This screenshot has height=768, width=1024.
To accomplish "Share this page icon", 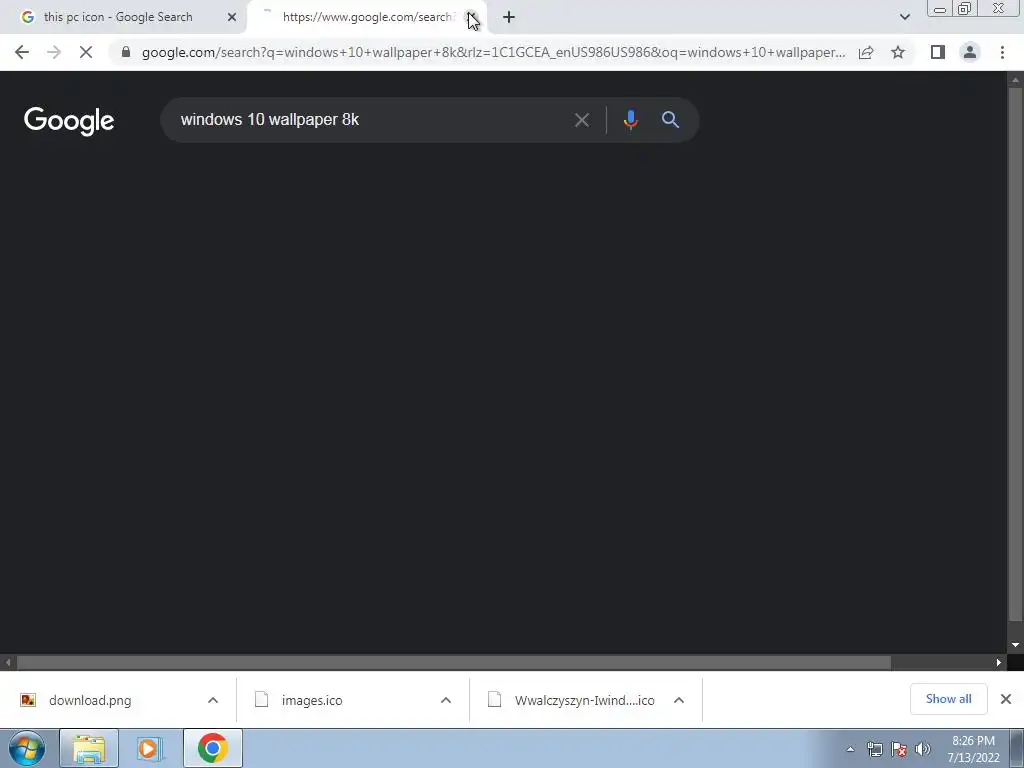I will coord(866,52).
